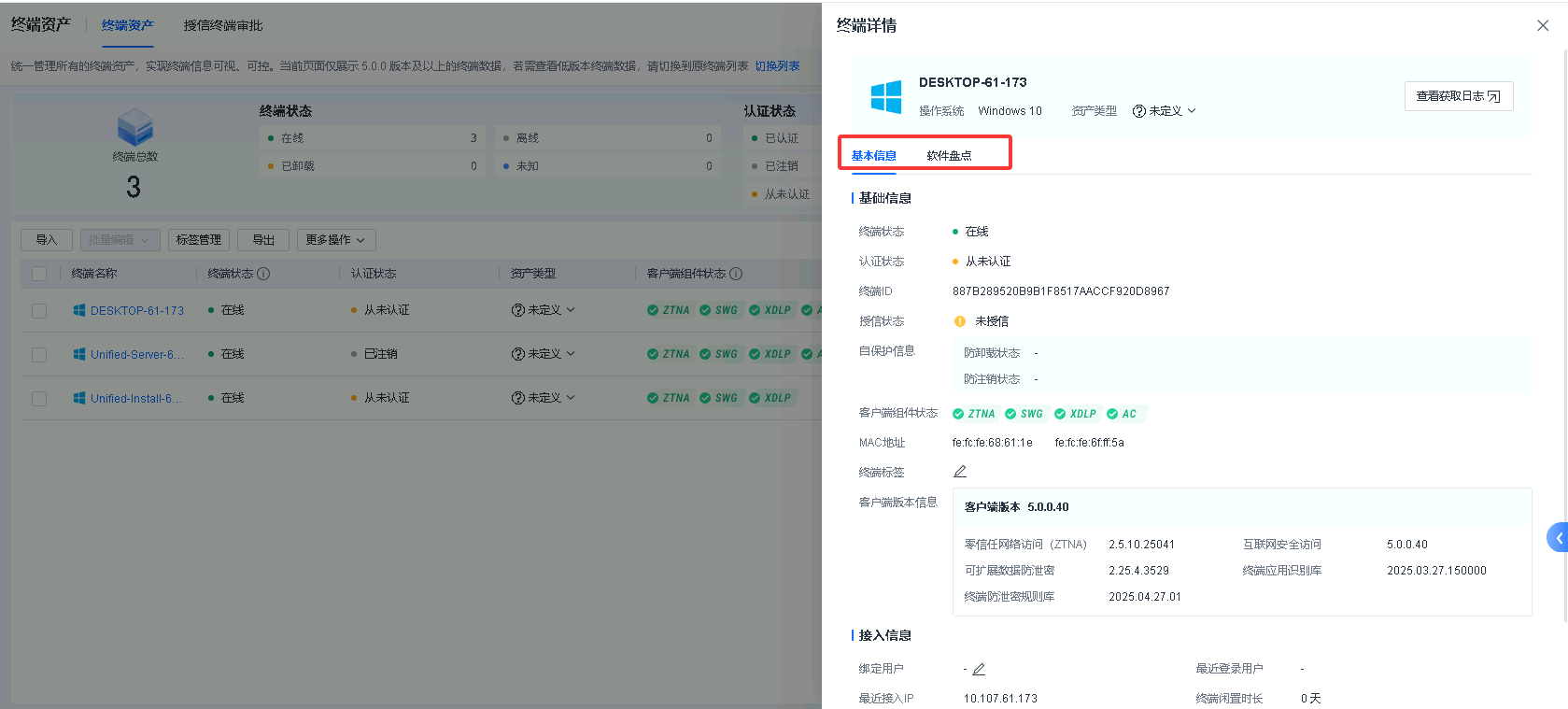The image size is (1568, 709).
Task: Expand the 更多操作 dropdown
Action: pyautogui.click(x=335, y=240)
